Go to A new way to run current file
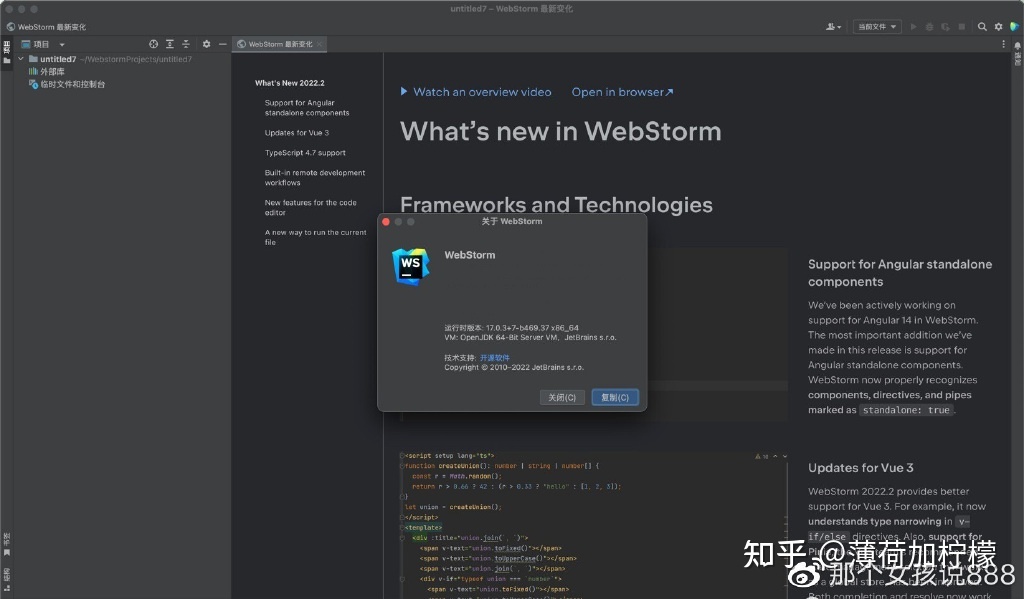The image size is (1024, 599). click(315, 237)
